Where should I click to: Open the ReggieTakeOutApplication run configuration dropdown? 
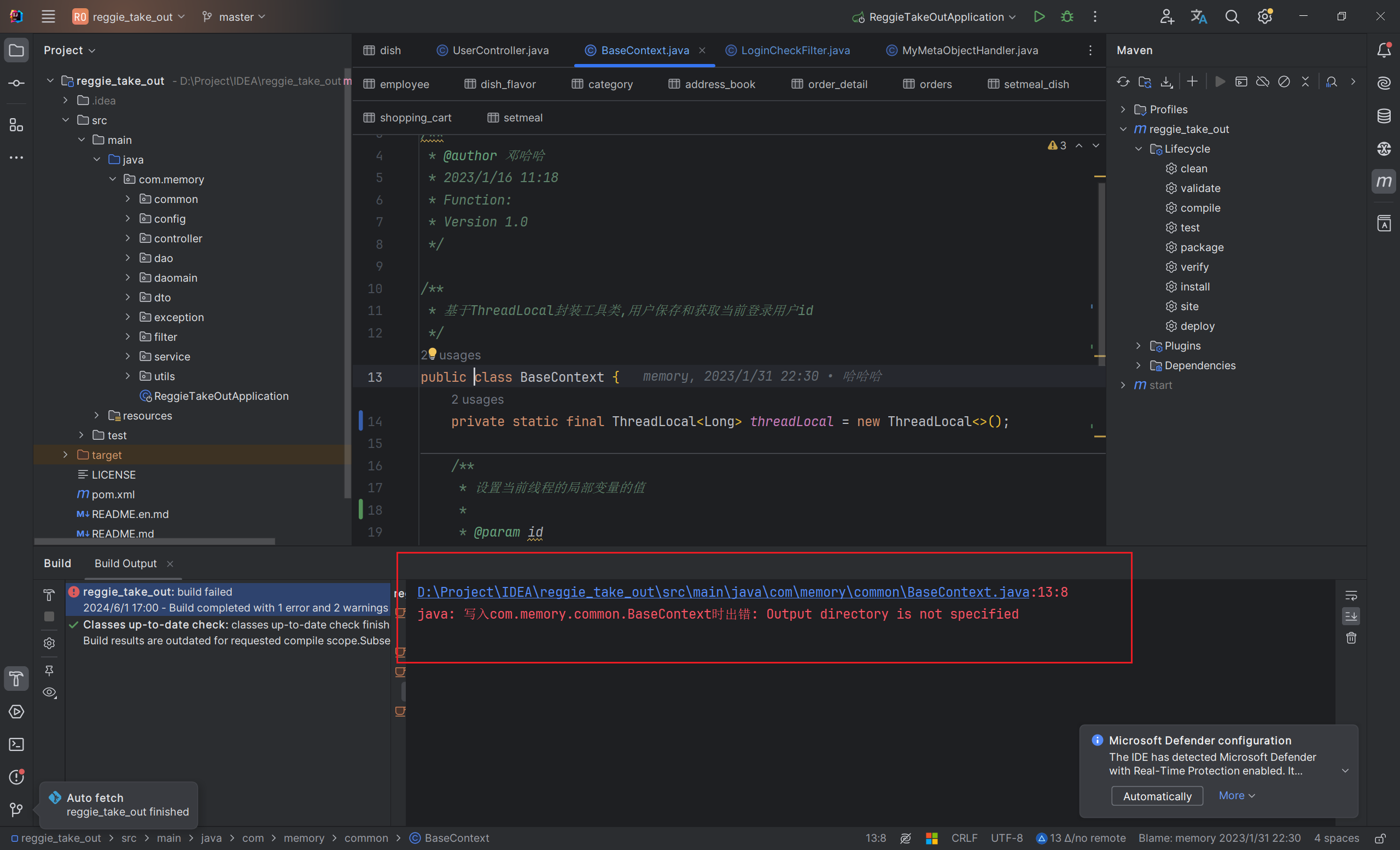pos(934,16)
